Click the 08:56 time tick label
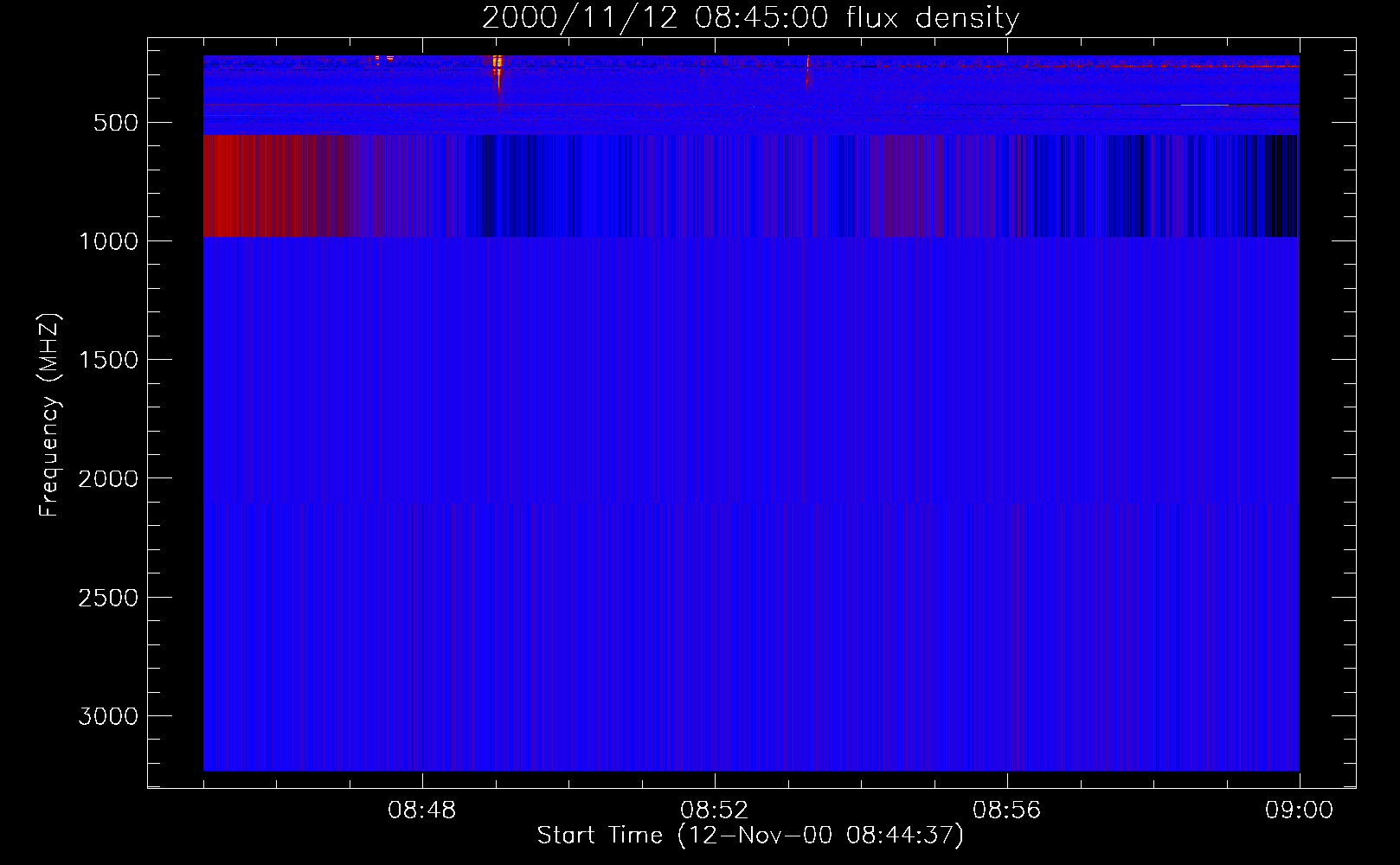The height and width of the screenshot is (865, 1400). (x=1006, y=811)
